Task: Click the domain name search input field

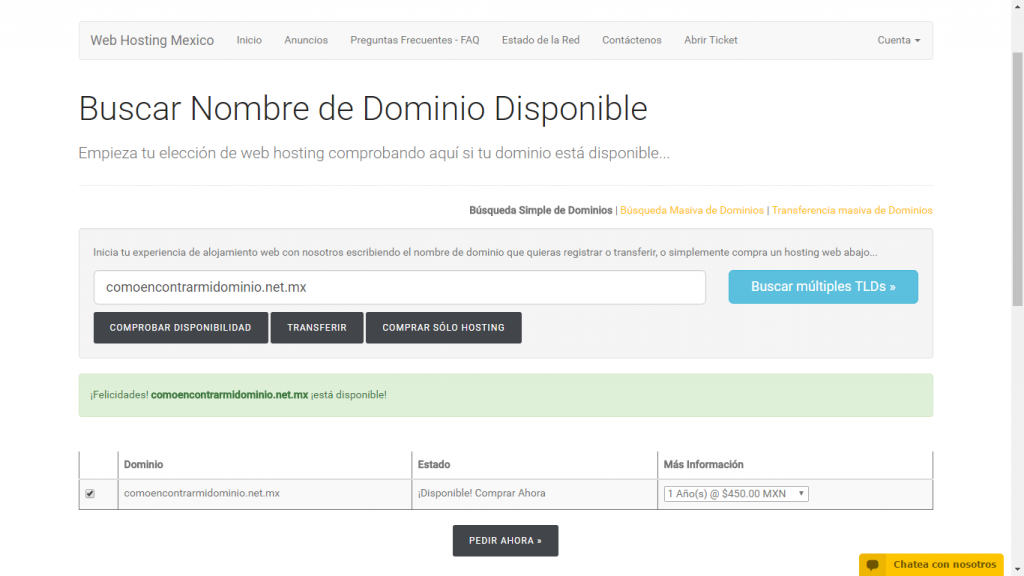Action: pos(399,287)
